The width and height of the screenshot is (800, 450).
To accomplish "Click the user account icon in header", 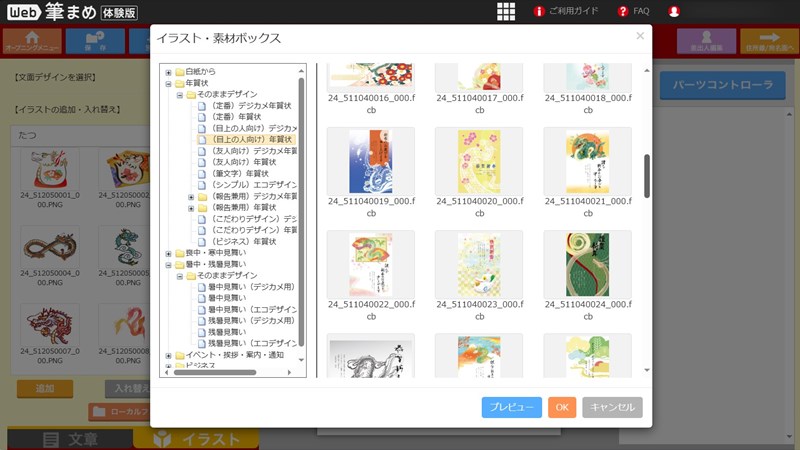I will tap(674, 11).
